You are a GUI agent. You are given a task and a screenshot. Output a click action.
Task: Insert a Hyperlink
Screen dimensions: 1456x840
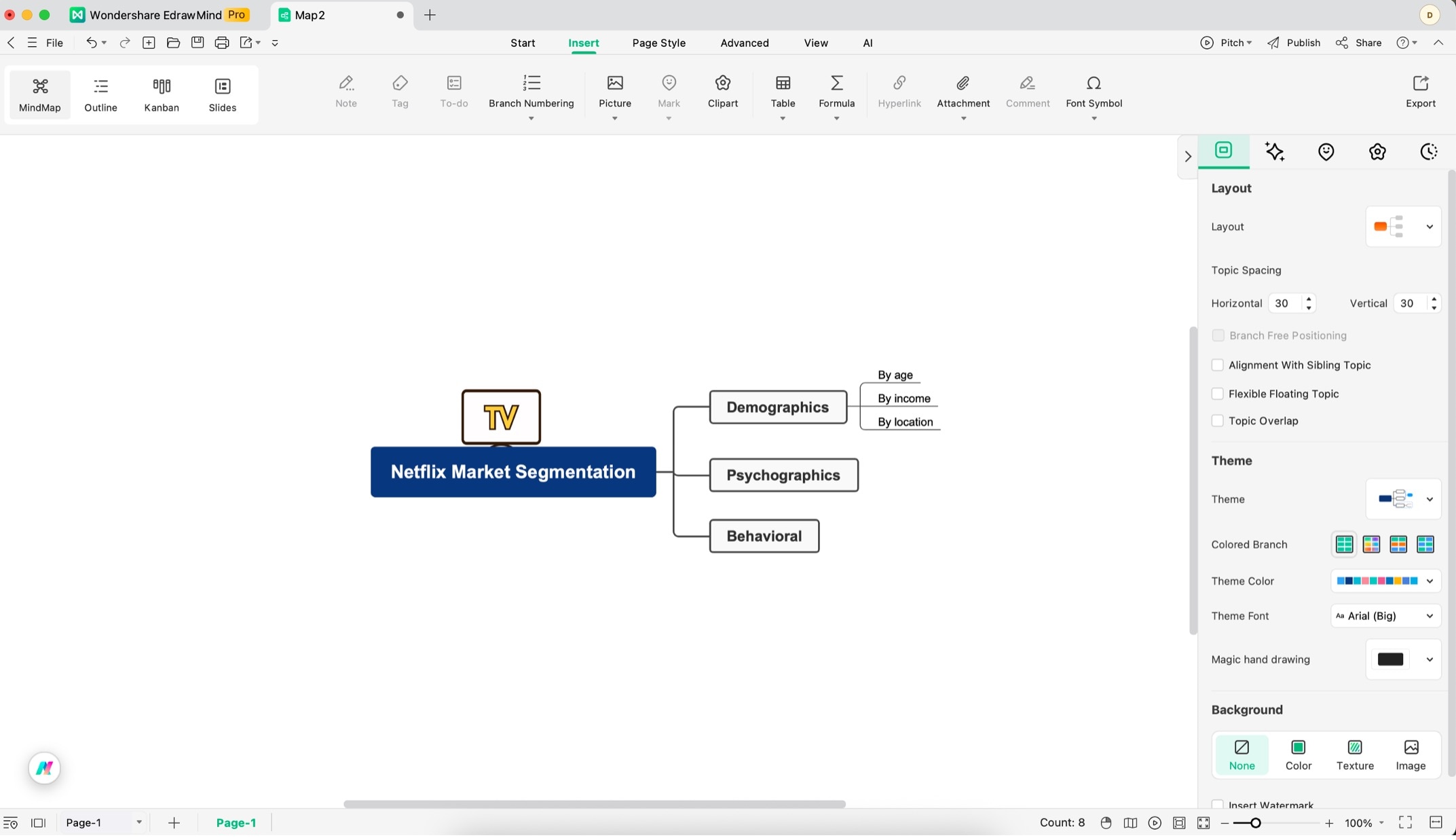(899, 92)
